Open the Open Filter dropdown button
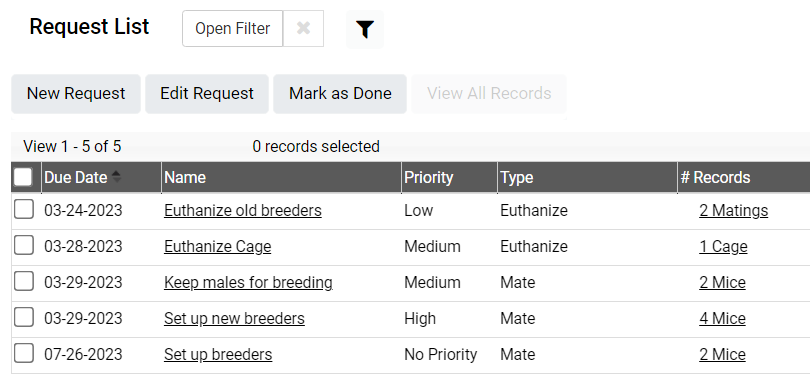This screenshot has height=384, width=810. 232,28
